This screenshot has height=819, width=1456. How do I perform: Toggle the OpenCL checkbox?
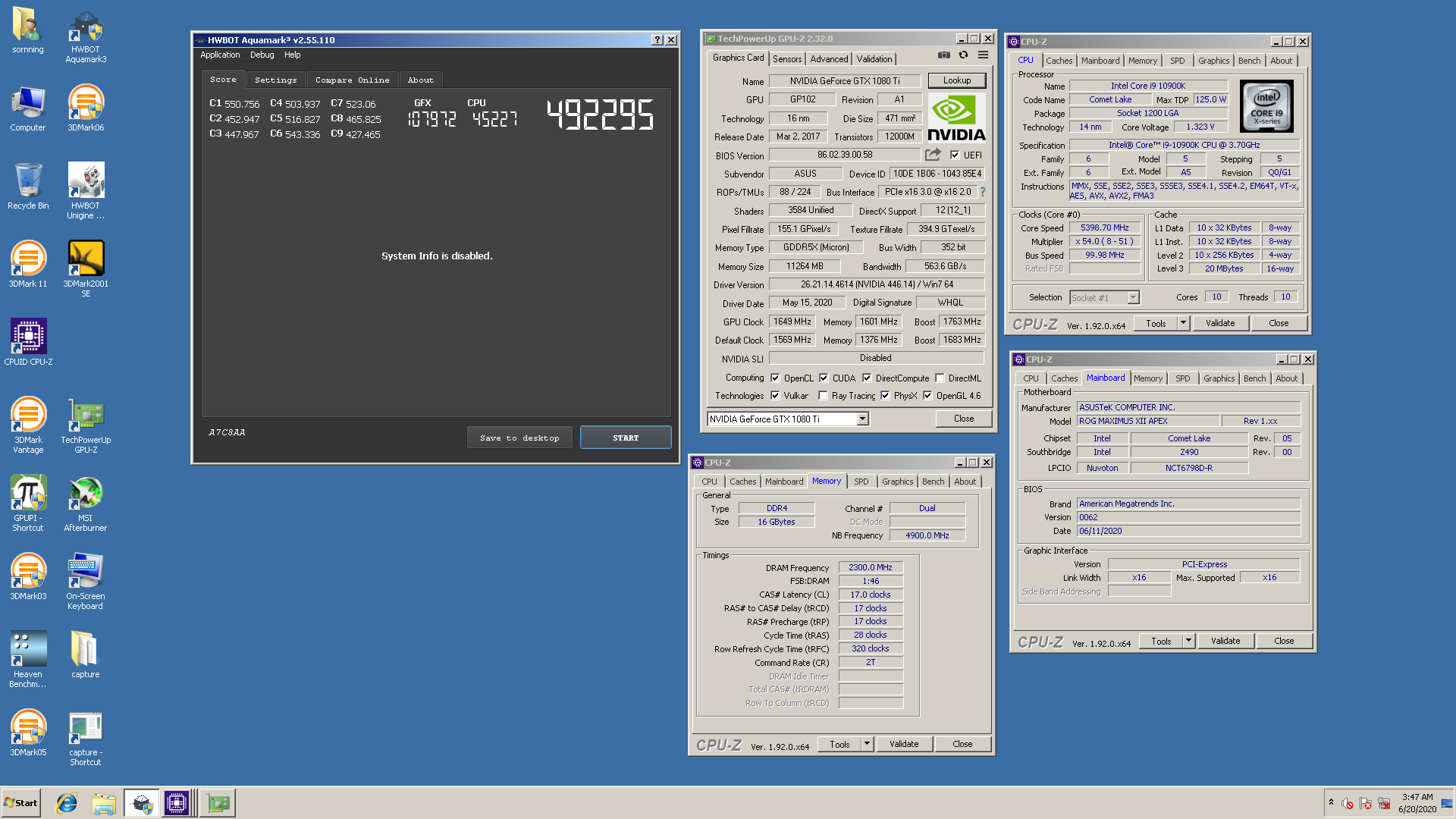775,378
